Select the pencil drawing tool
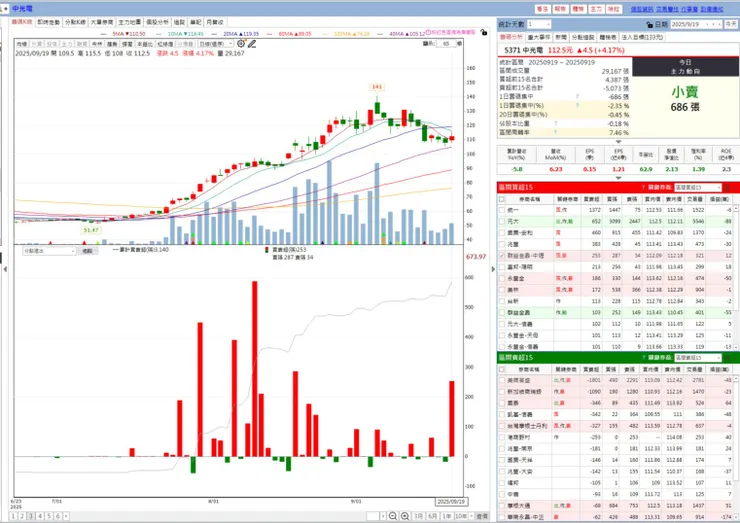740x523 pixels. (252, 44)
